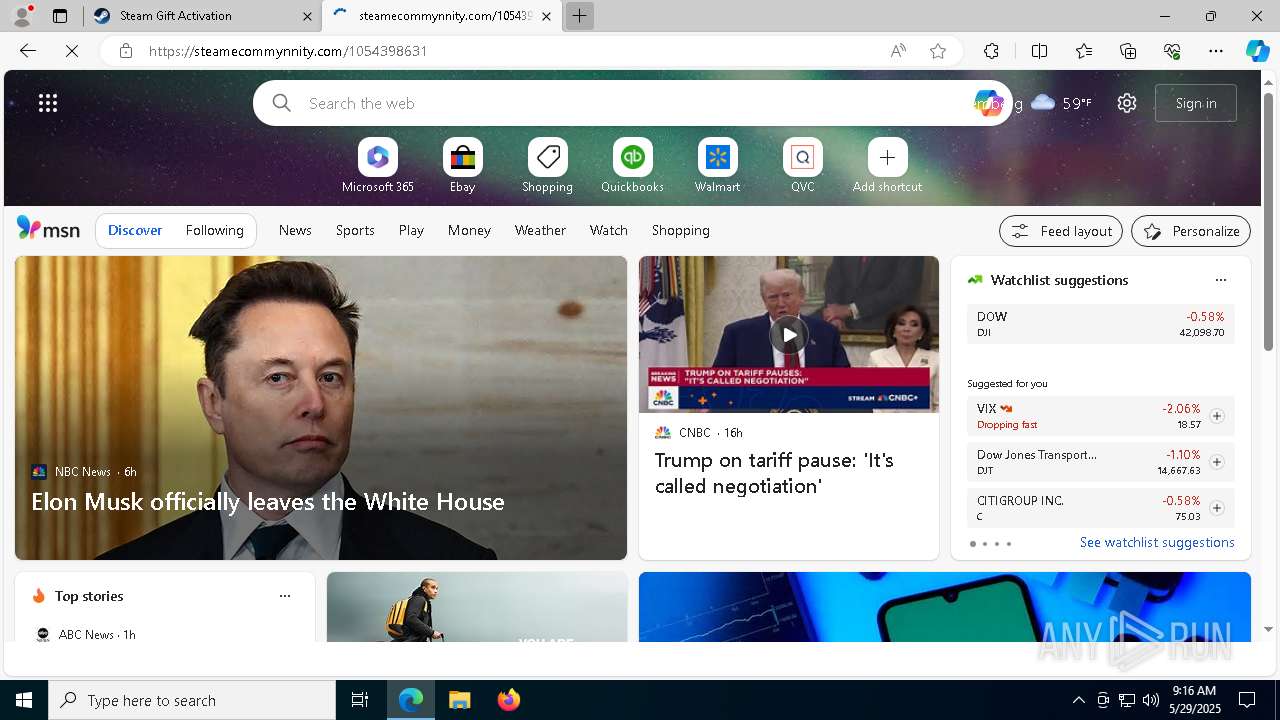The width and height of the screenshot is (1280, 720).
Task: Click the Sign in button
Action: coord(1196,103)
